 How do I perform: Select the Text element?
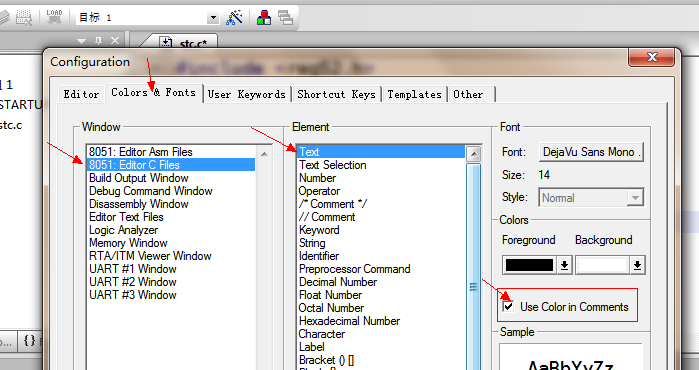[381, 152]
